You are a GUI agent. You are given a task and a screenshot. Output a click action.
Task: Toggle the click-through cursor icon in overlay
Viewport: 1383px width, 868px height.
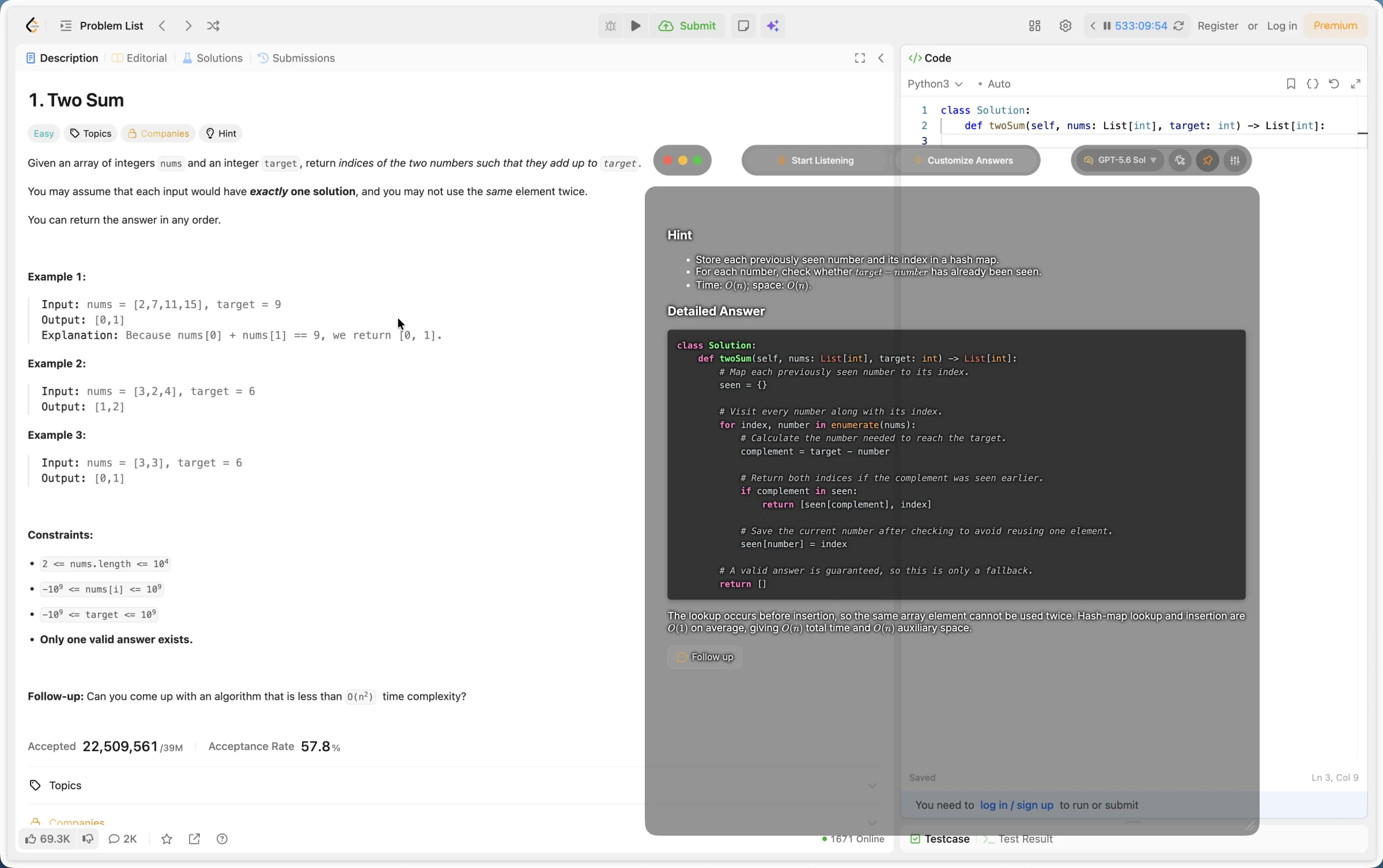coord(1180,160)
